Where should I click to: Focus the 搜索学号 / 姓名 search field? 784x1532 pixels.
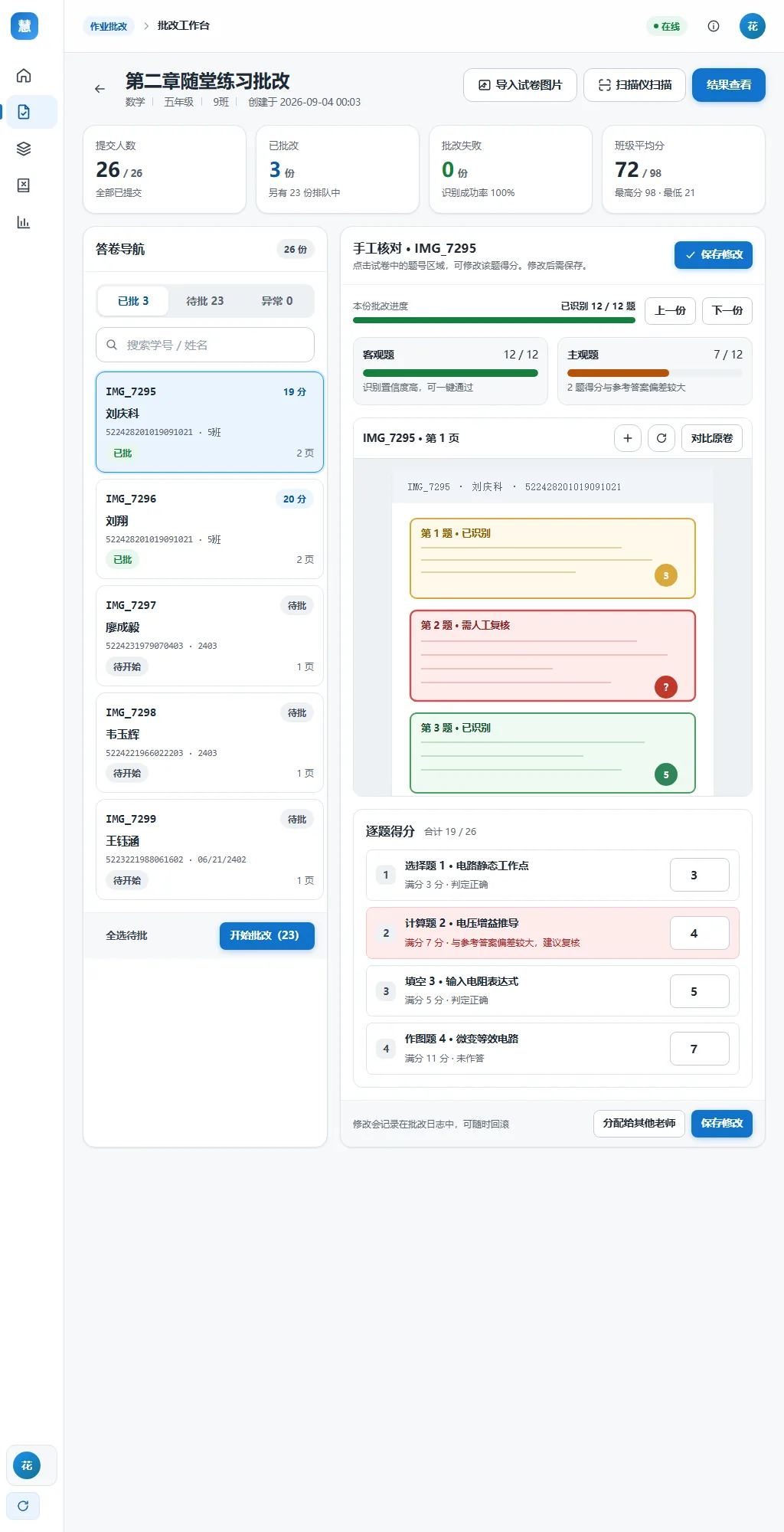click(205, 345)
